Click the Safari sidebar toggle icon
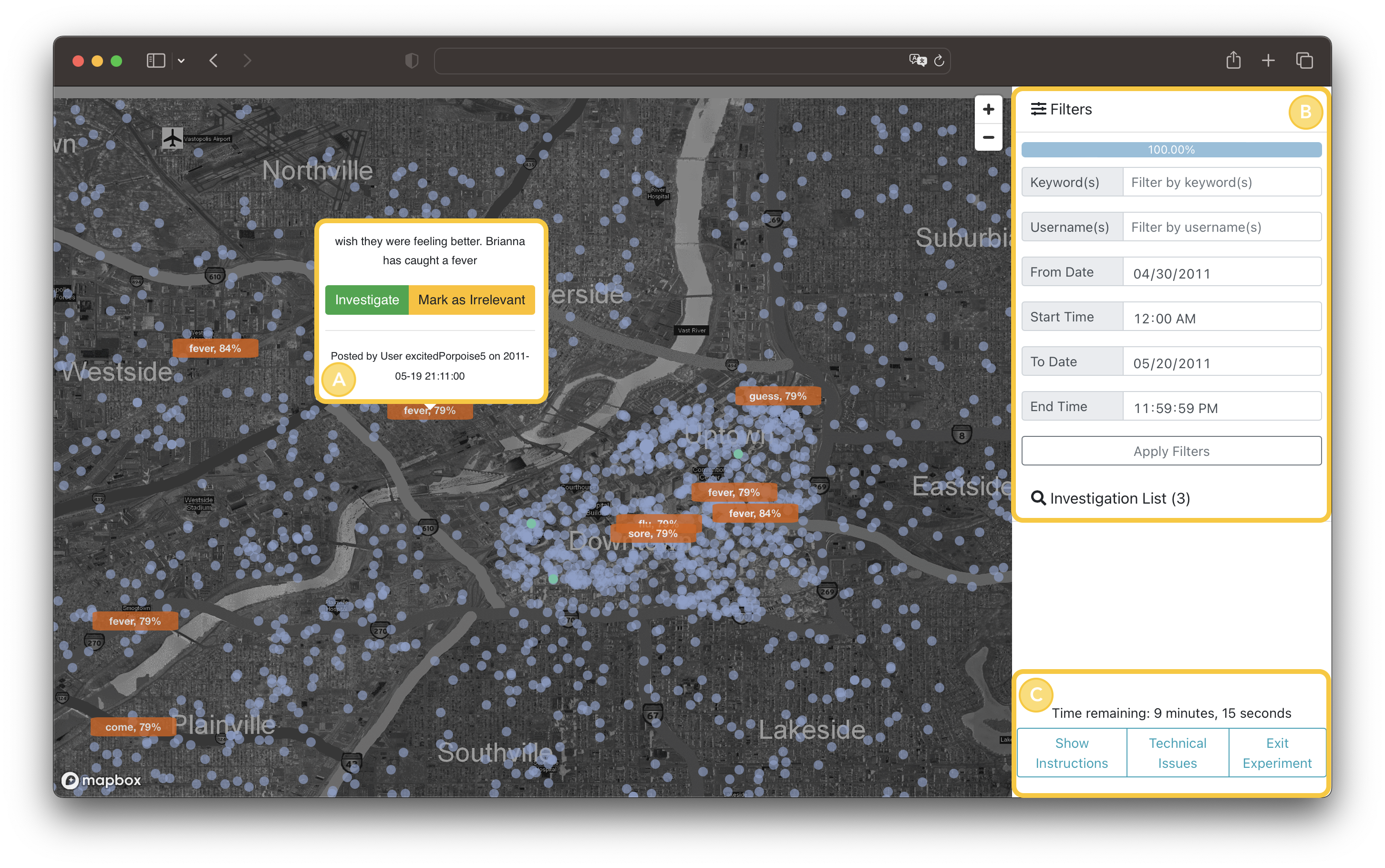 point(155,61)
